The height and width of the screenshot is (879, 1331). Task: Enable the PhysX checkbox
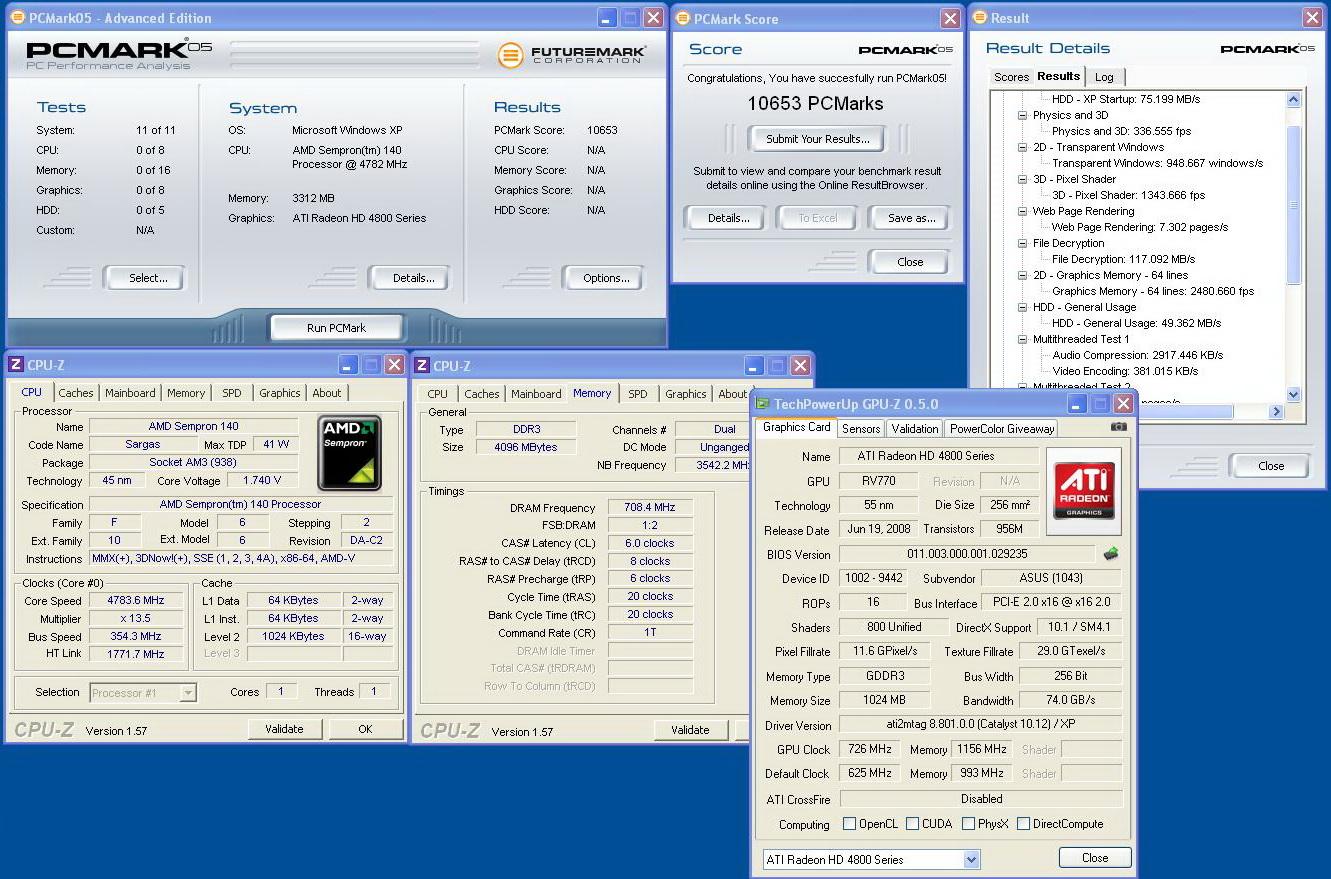(x=968, y=824)
